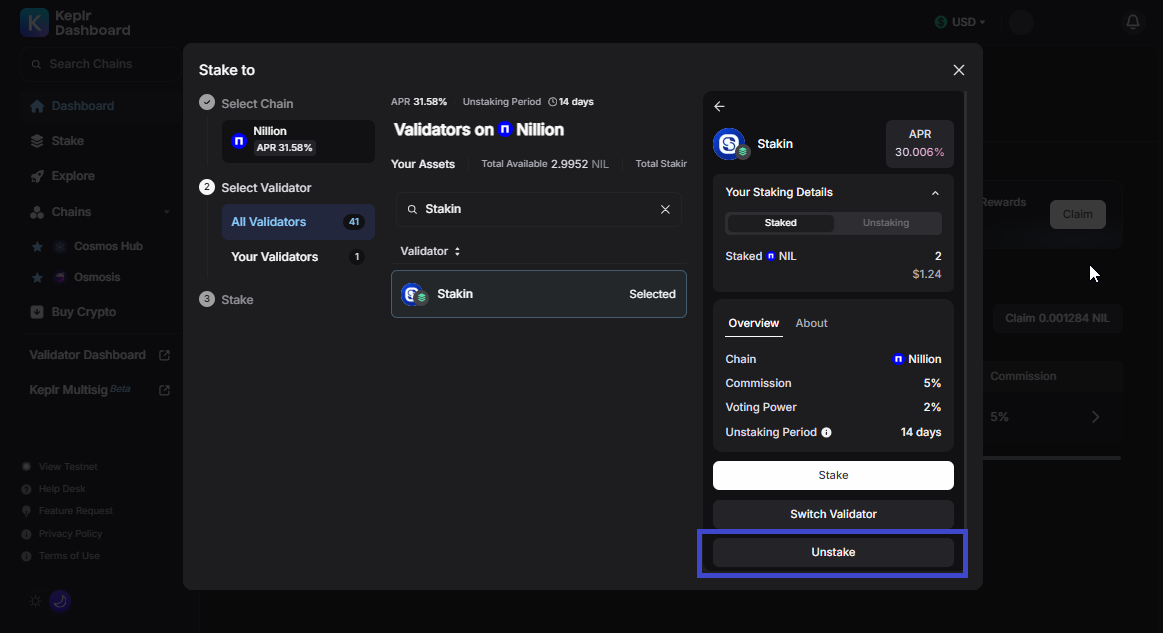Switch to light mode sun icon

click(35, 601)
